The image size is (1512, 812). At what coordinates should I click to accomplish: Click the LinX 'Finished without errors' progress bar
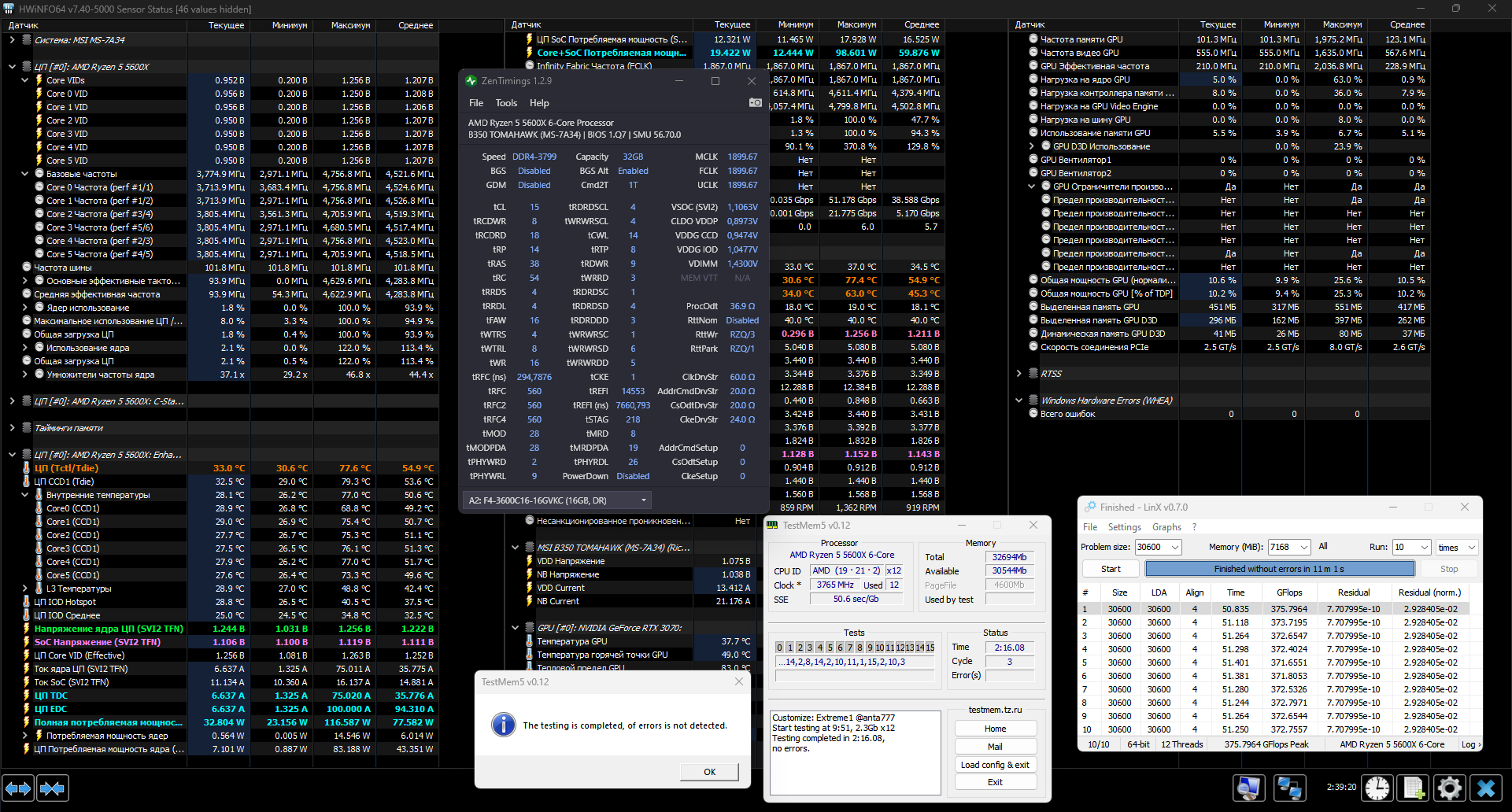(x=1279, y=569)
